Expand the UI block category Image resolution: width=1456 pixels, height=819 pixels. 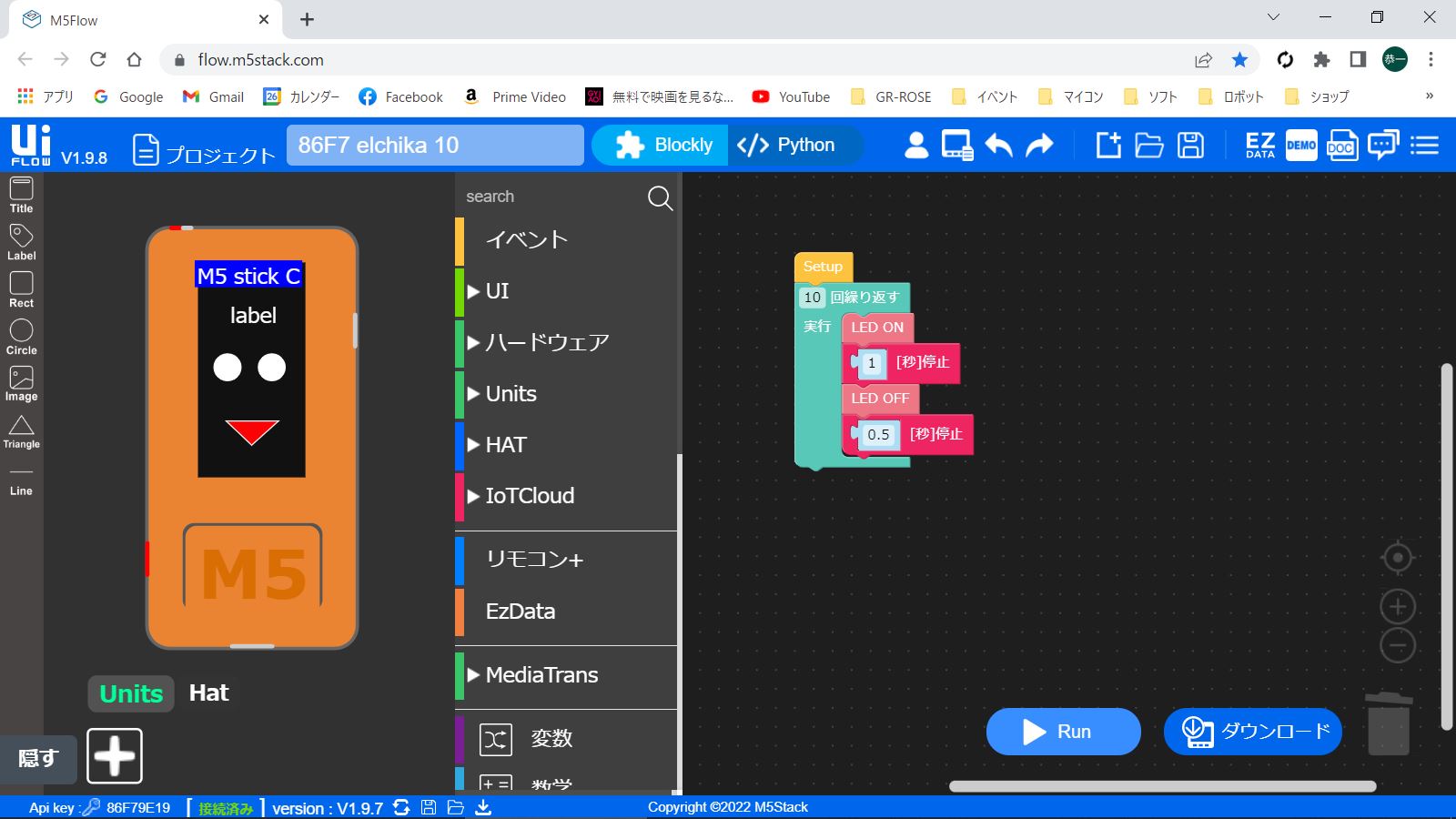click(x=497, y=291)
